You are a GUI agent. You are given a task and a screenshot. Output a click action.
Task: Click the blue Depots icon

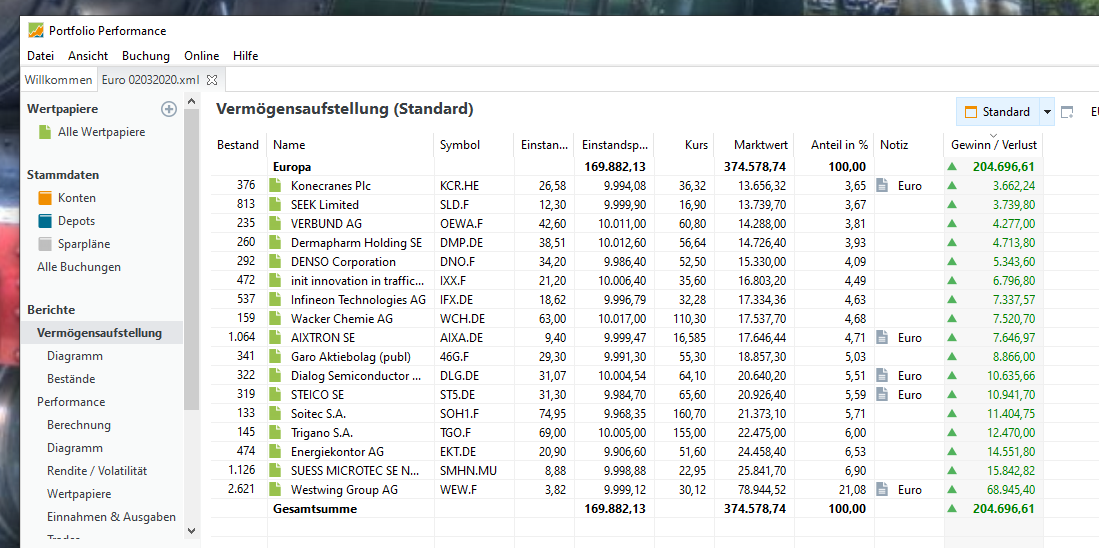coord(45,221)
